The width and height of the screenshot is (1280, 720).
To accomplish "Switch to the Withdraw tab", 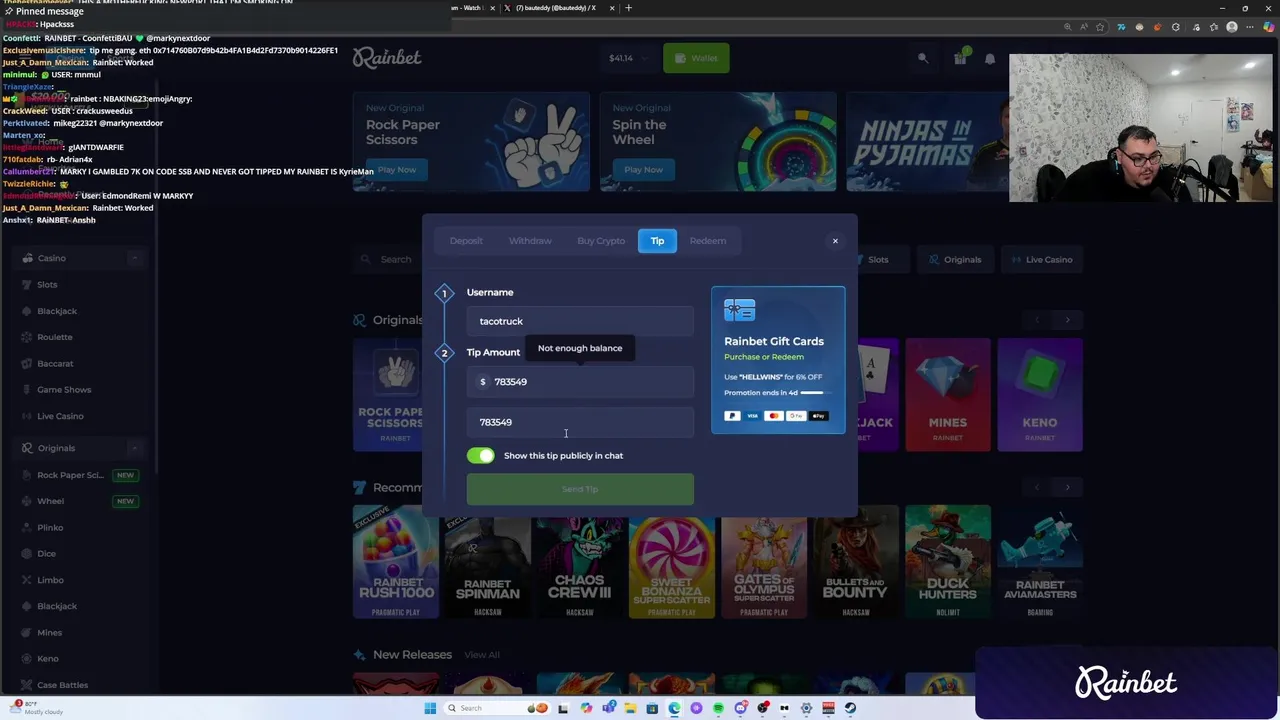I will click(530, 241).
